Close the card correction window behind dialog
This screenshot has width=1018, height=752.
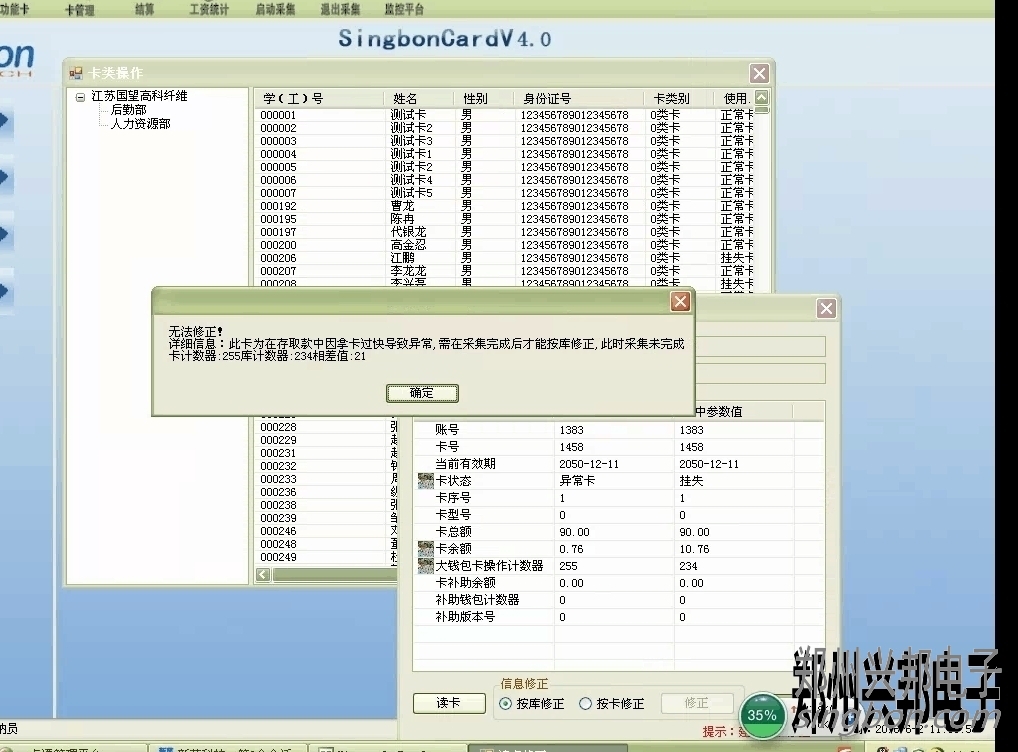coord(826,308)
